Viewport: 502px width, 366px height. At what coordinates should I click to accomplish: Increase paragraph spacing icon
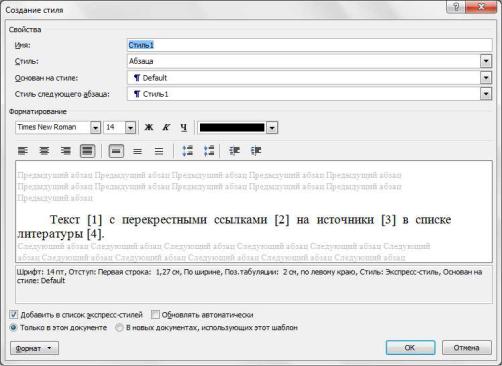[188, 151]
